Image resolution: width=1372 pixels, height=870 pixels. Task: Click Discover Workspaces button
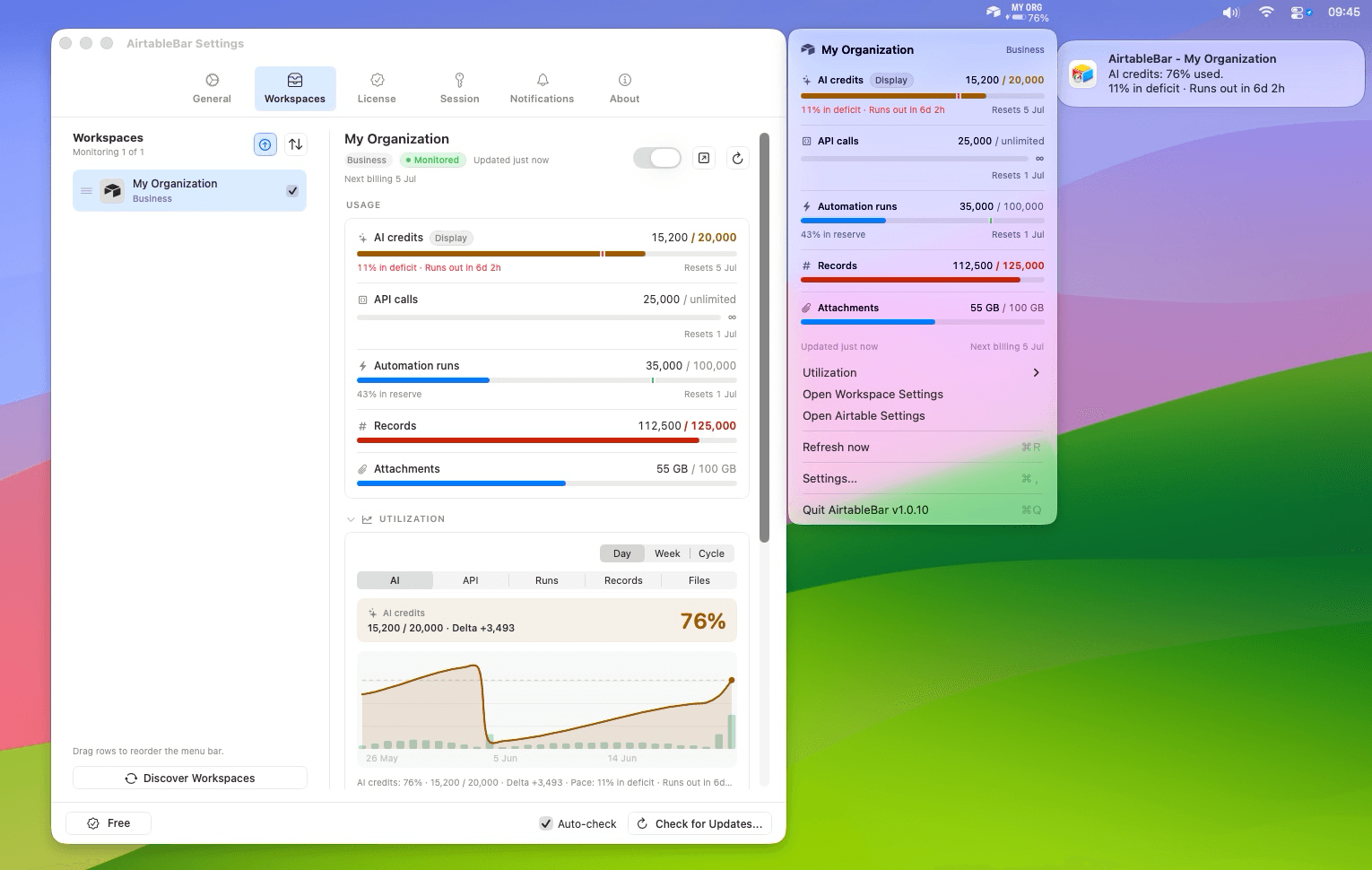click(x=190, y=778)
